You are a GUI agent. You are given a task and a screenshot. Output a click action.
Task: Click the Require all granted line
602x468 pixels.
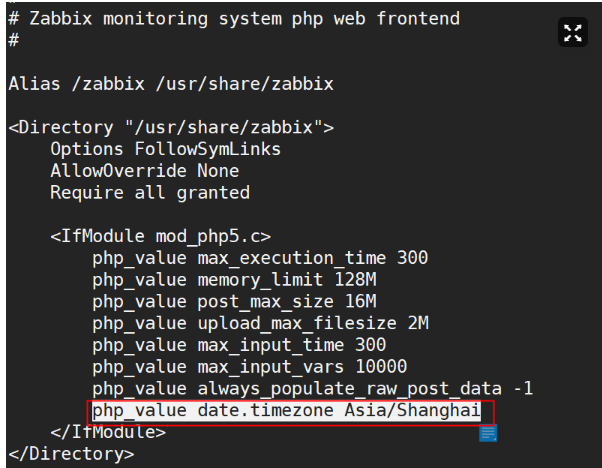150,192
